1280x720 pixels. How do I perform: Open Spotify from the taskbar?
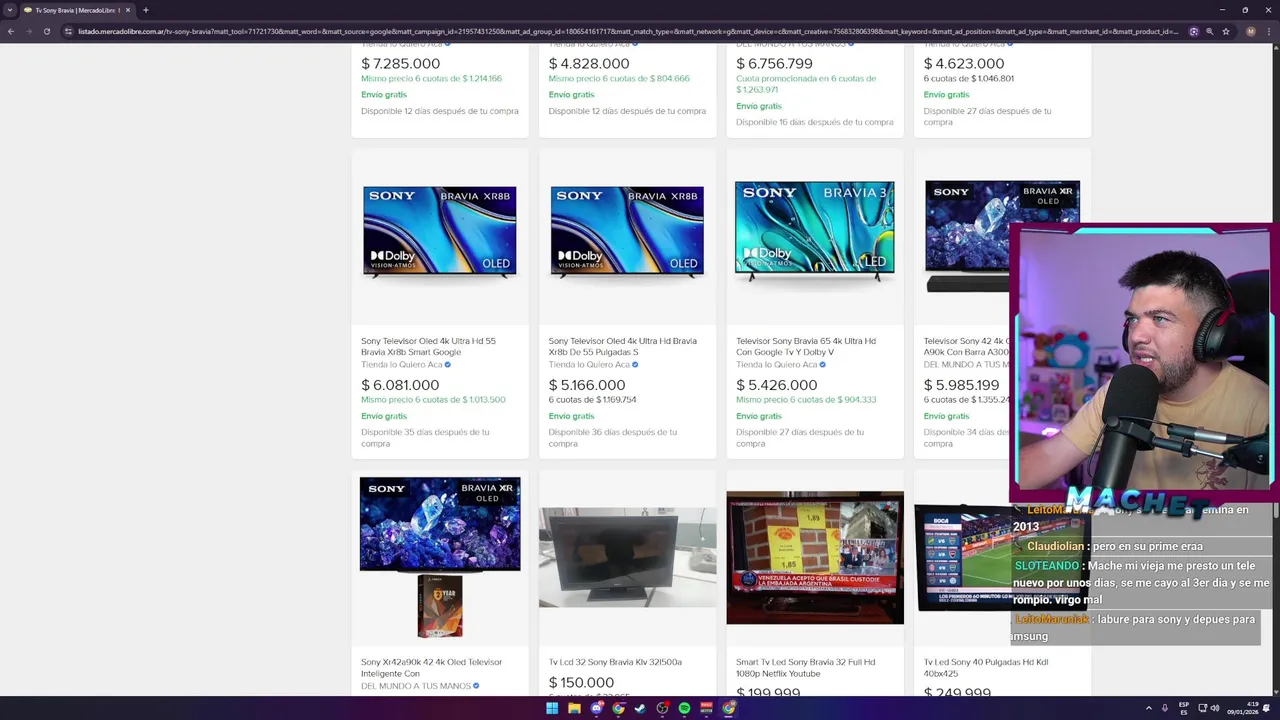684,708
